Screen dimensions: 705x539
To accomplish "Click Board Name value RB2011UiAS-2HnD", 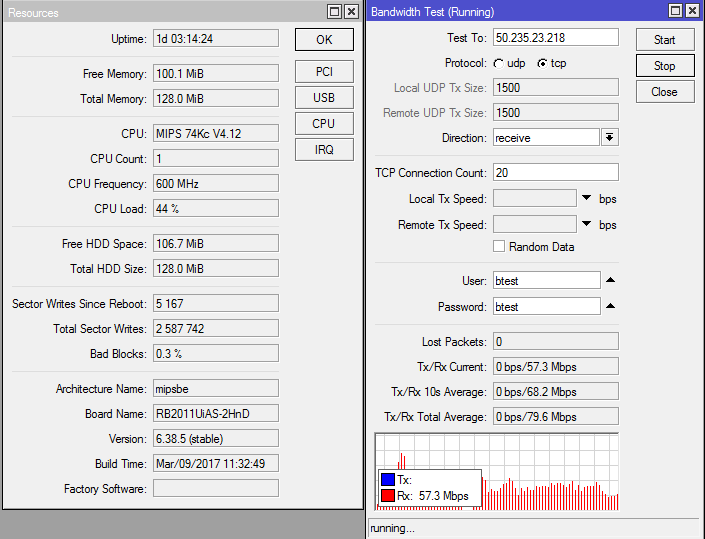I will [x=216, y=414].
